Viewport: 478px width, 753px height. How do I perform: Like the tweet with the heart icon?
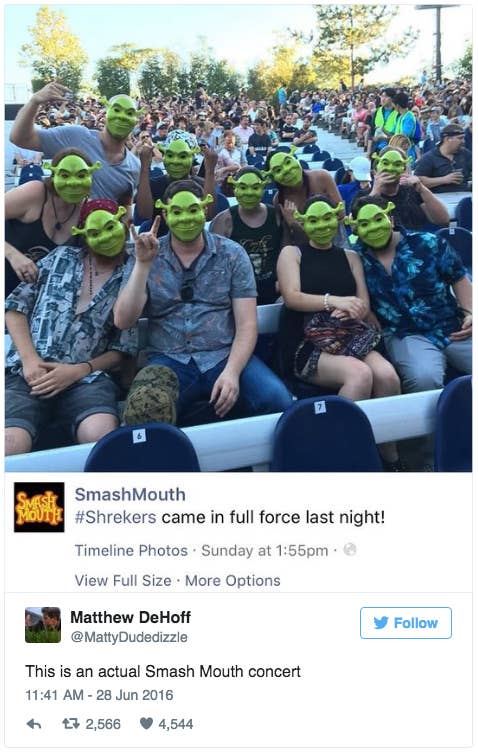pos(146,723)
